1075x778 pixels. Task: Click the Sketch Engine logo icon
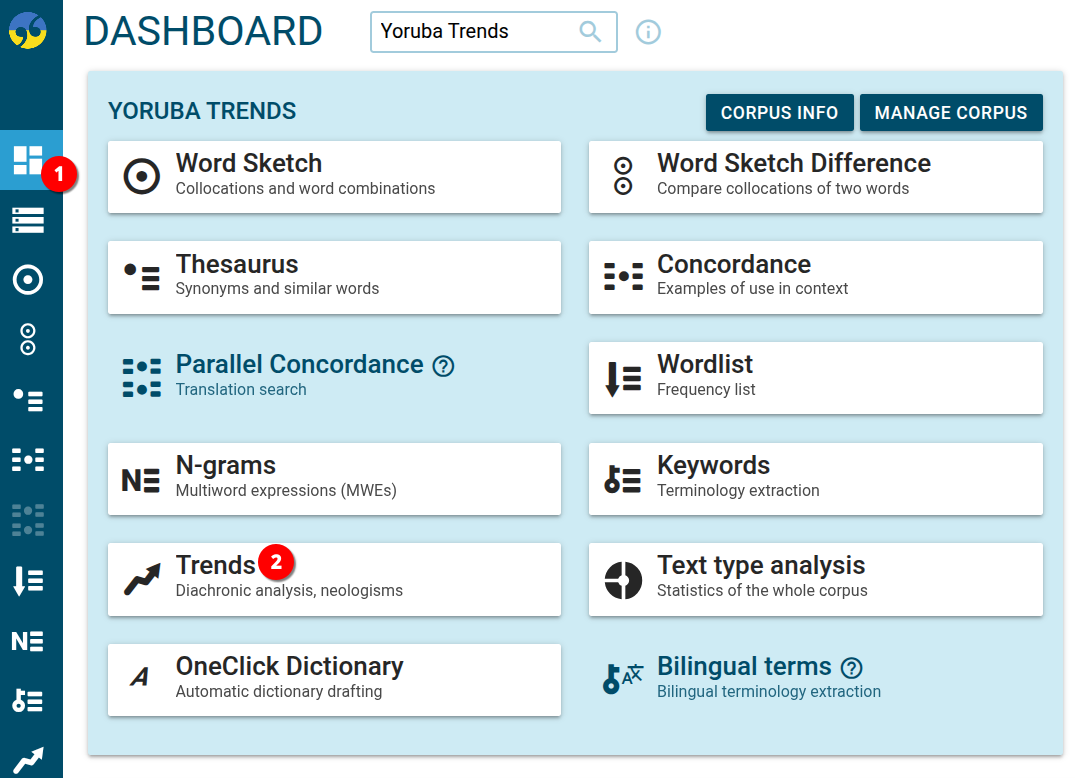coord(28,30)
